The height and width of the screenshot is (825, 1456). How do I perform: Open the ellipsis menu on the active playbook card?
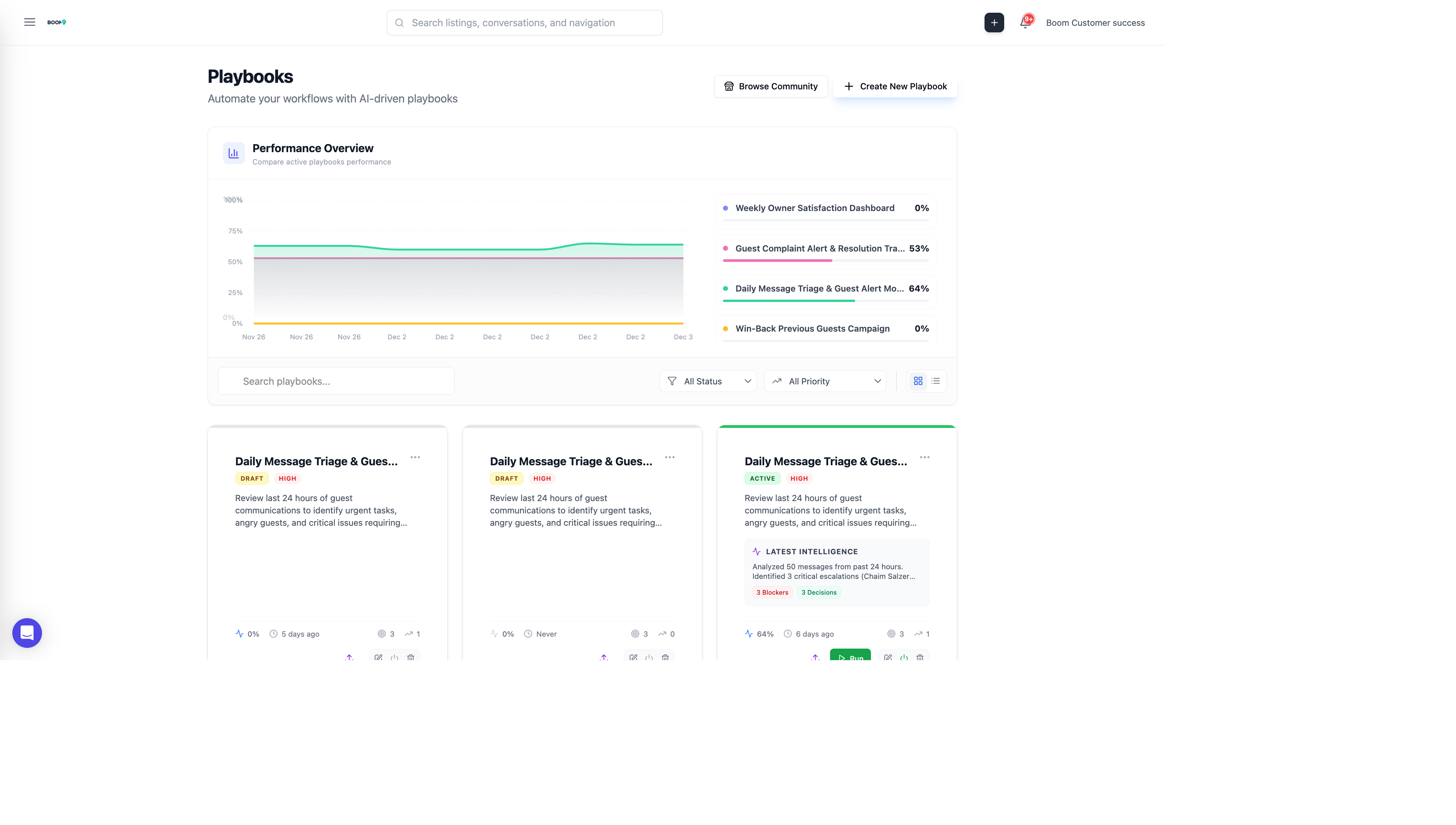[924, 457]
